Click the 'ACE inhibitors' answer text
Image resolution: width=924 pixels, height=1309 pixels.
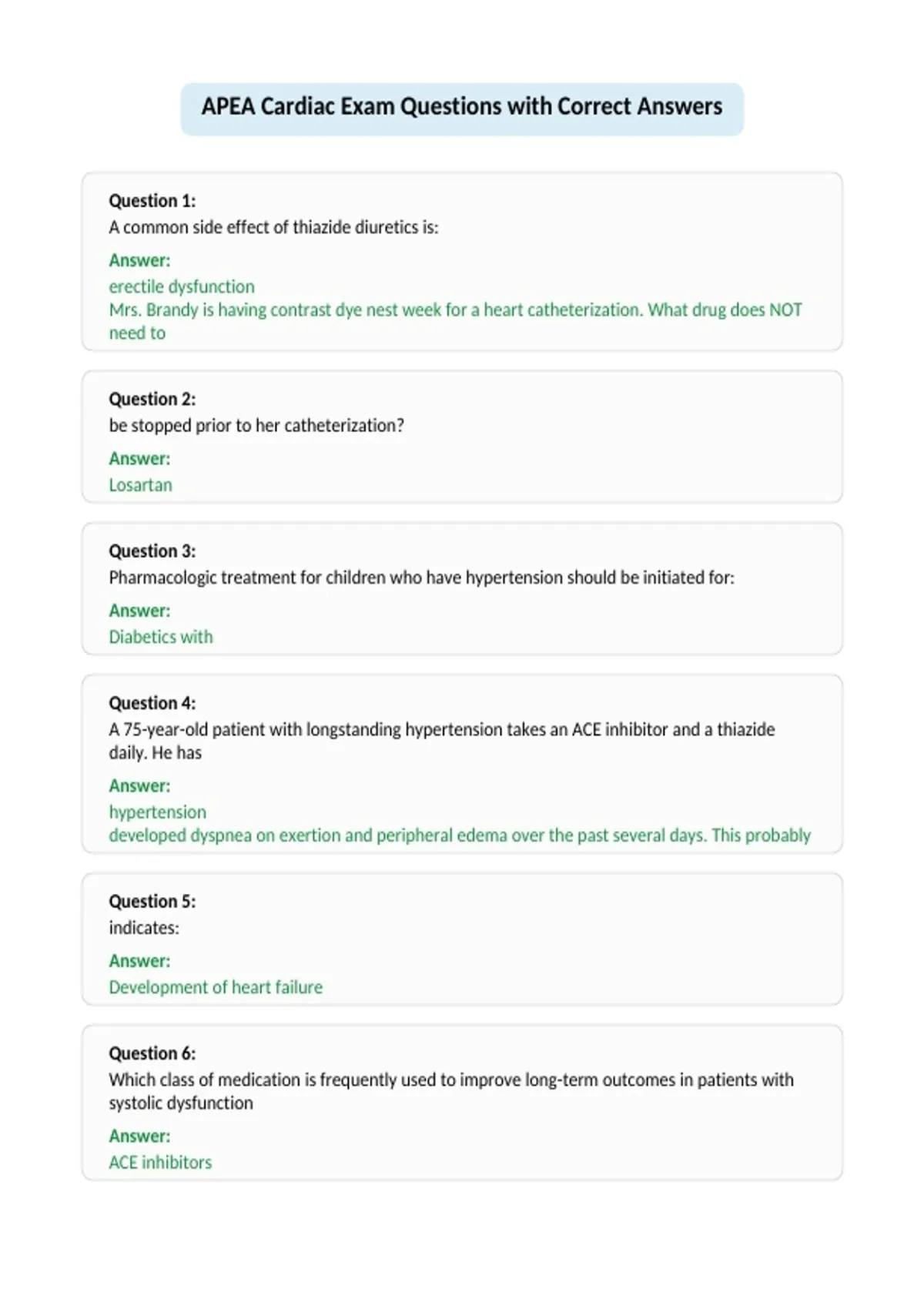pyautogui.click(x=160, y=1163)
